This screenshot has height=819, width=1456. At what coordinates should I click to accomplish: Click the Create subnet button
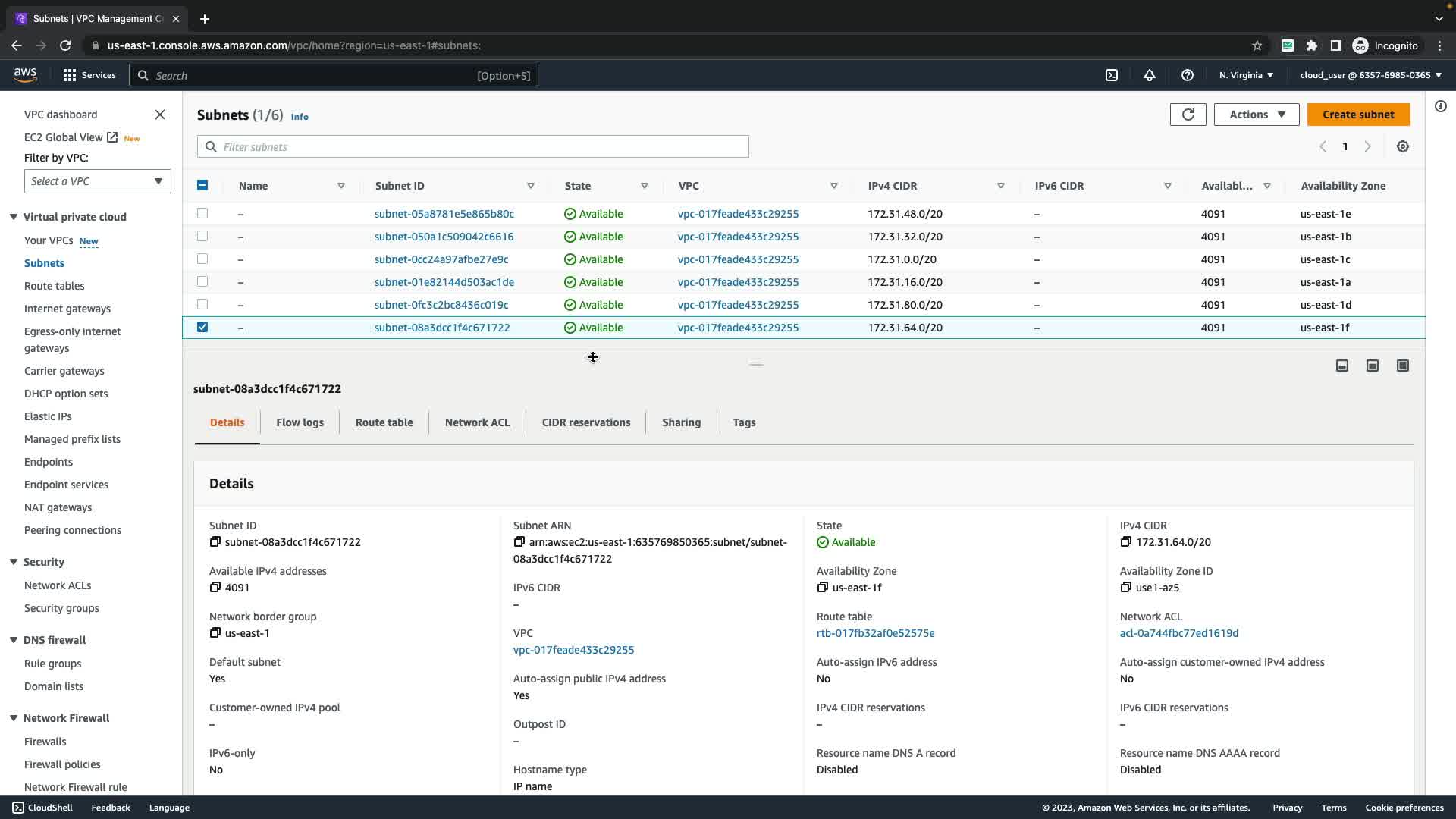[1357, 115]
